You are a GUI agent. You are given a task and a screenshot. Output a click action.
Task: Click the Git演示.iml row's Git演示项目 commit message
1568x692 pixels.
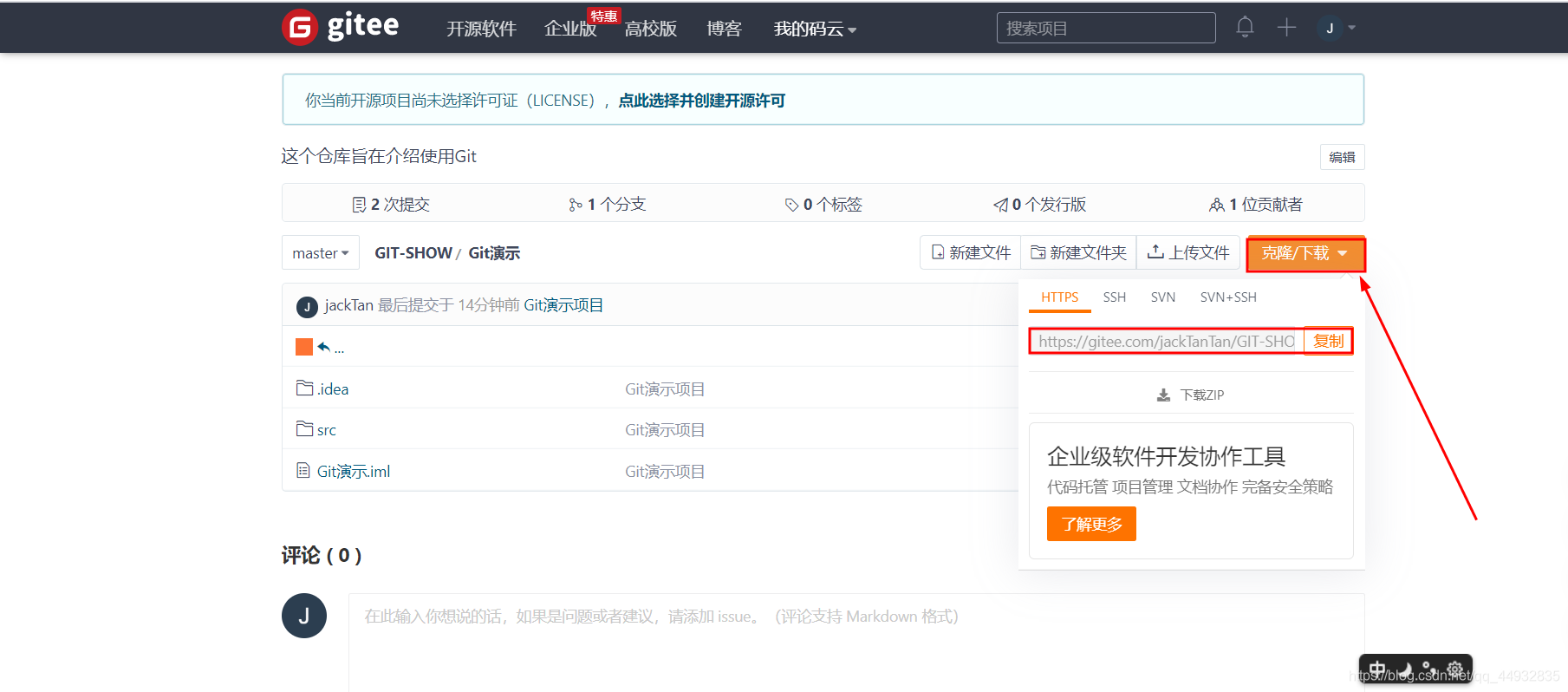coord(665,472)
